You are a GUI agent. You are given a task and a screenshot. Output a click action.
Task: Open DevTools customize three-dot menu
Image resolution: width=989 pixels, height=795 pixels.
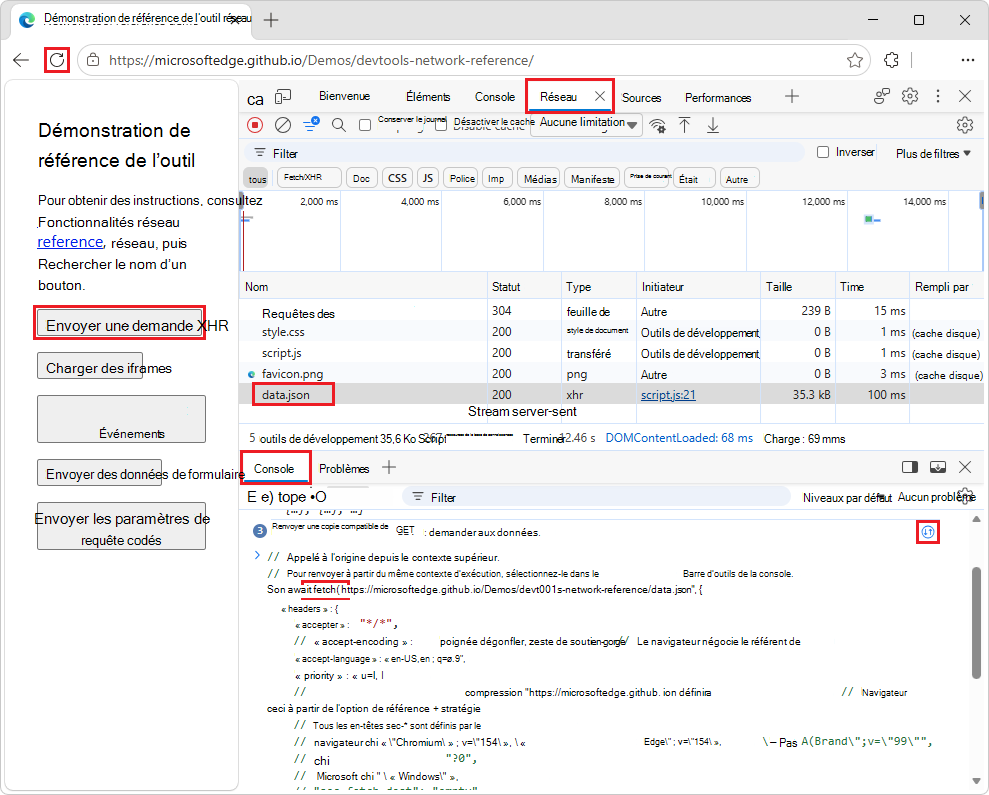click(x=938, y=96)
